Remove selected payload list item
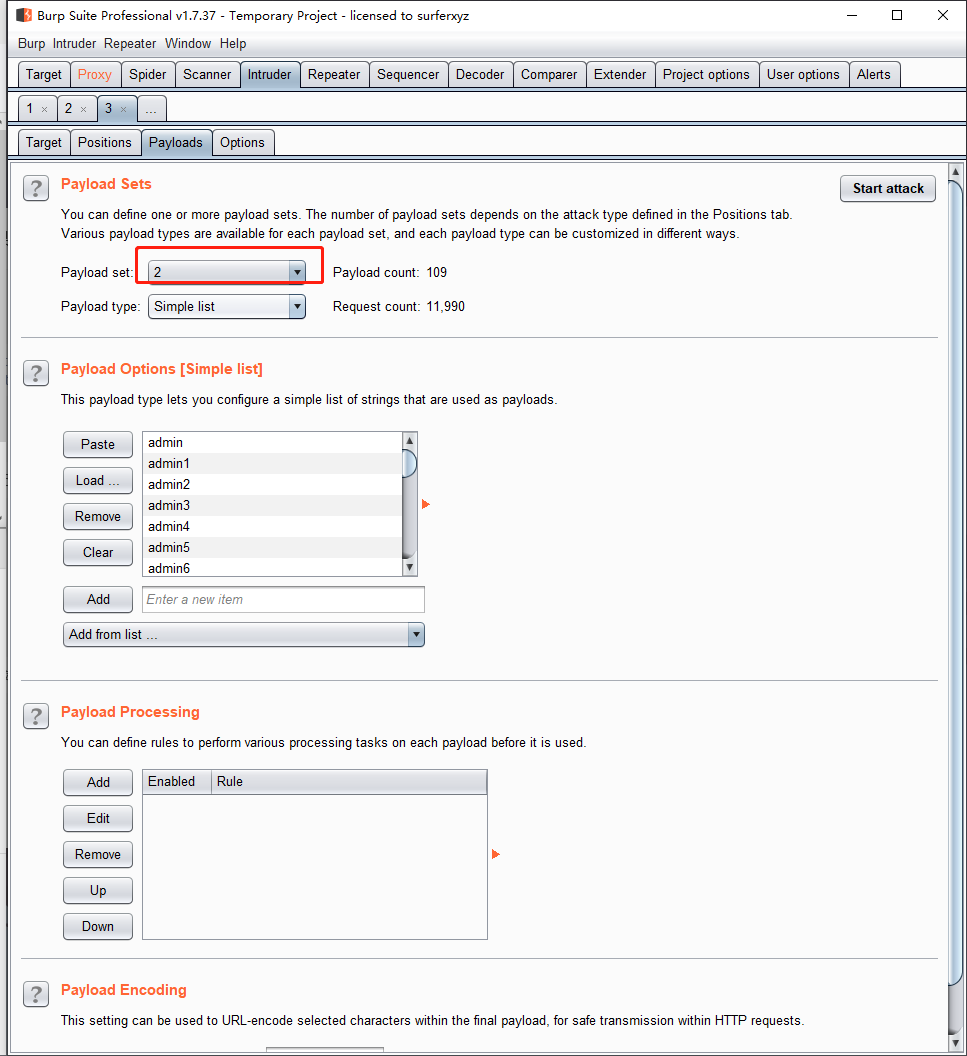This screenshot has height=1056, width=967. pos(98,517)
